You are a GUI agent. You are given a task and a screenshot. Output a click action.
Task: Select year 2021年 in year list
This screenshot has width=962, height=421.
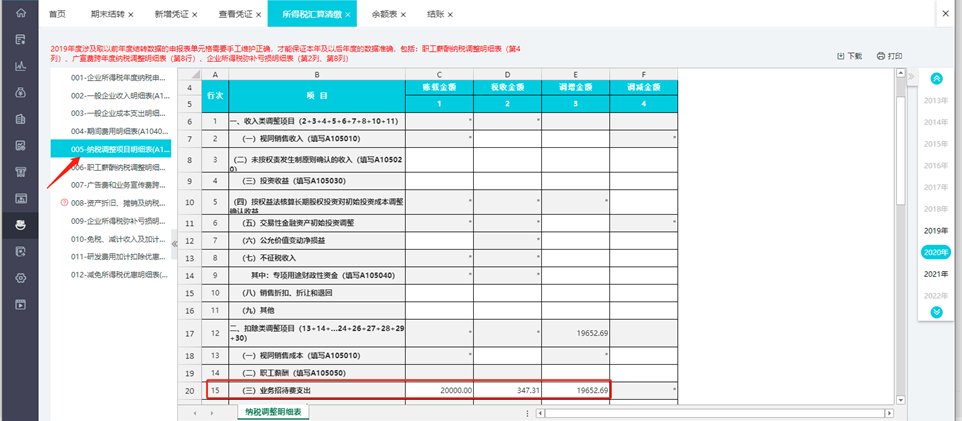(936, 274)
